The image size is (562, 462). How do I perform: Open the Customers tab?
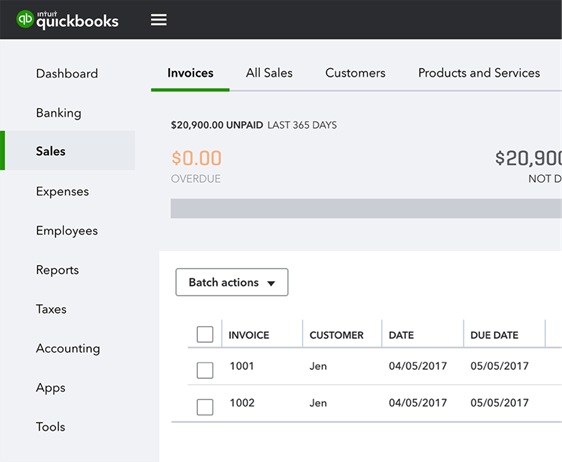(355, 73)
